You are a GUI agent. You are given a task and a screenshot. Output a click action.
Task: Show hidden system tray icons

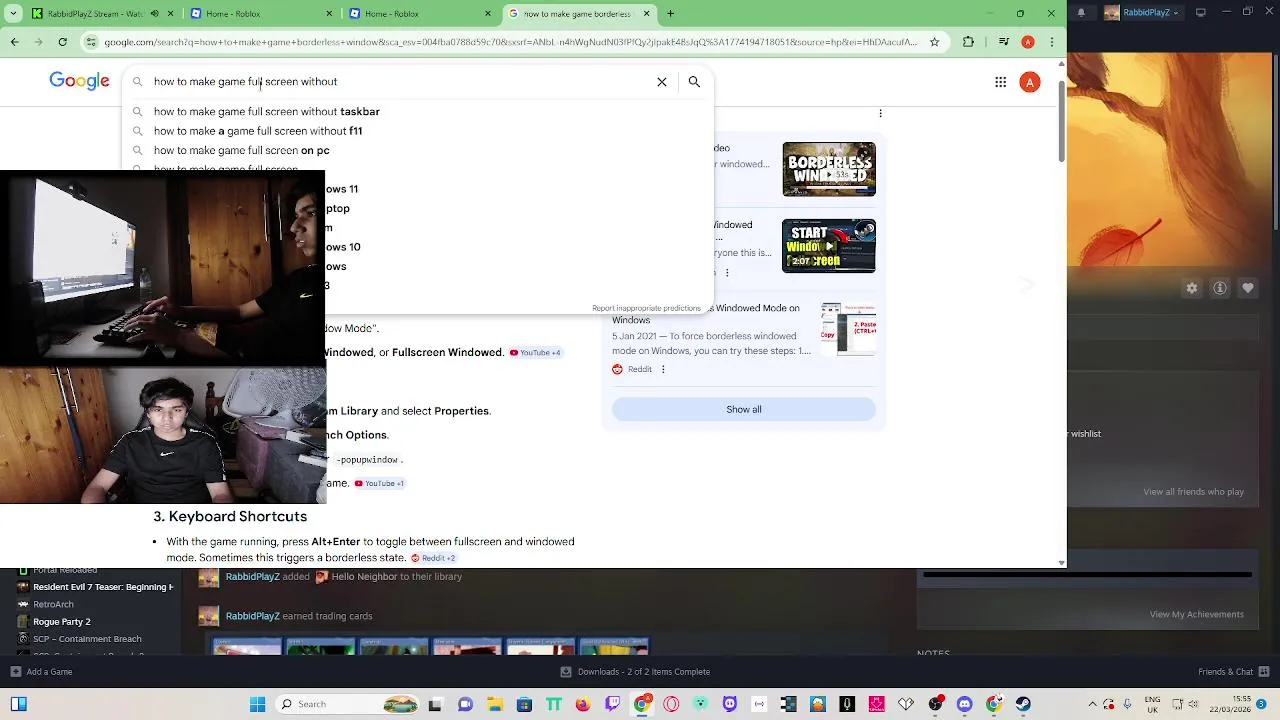pyautogui.click(x=1092, y=704)
